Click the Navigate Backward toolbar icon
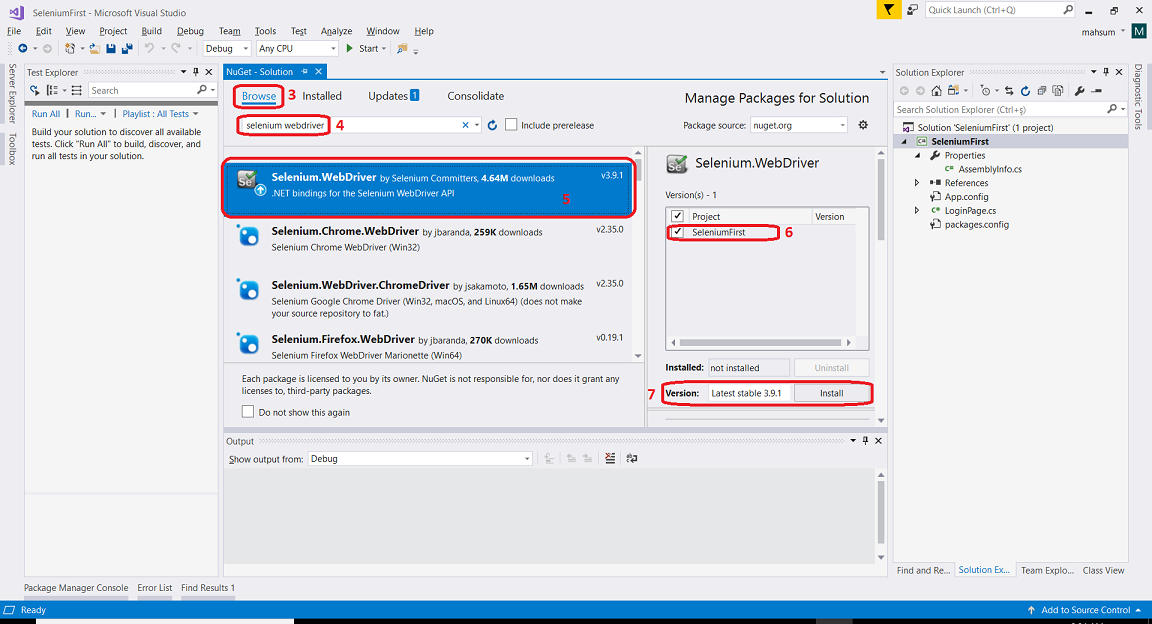The height and width of the screenshot is (624, 1152). (x=23, y=49)
